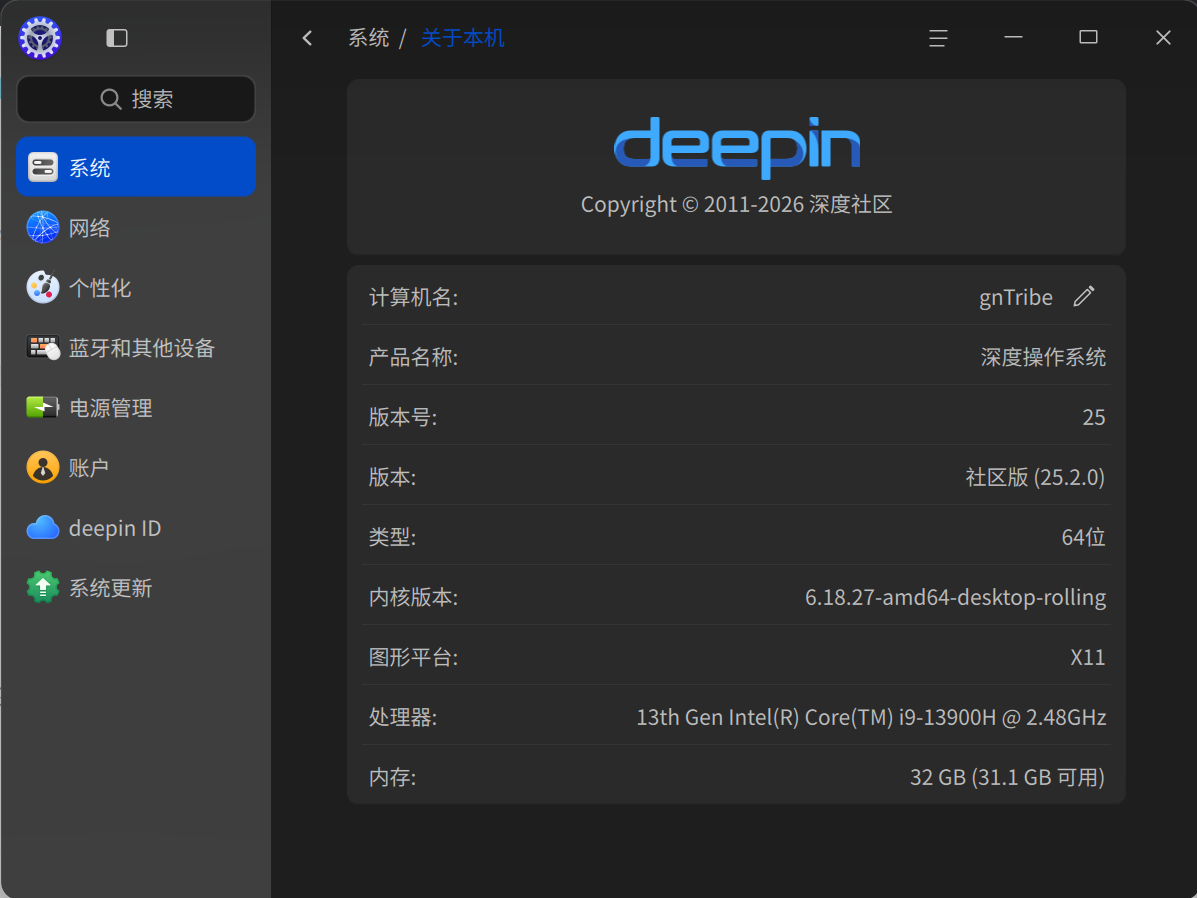
Task: Click the type value 64位
Action: 1083,537
